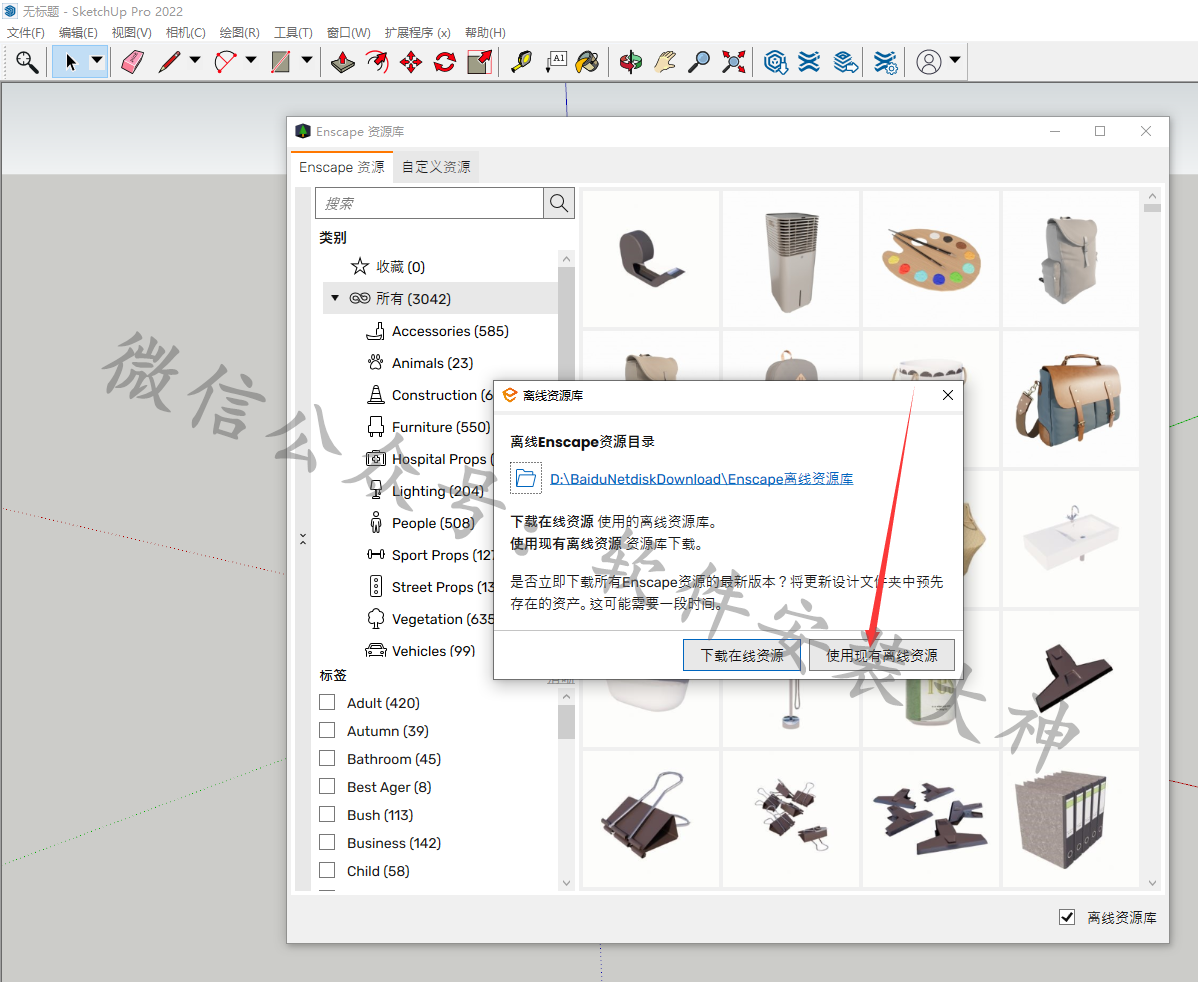The width and height of the screenshot is (1198, 982).
Task: Select the paint palette asset thumbnail
Action: point(931,259)
